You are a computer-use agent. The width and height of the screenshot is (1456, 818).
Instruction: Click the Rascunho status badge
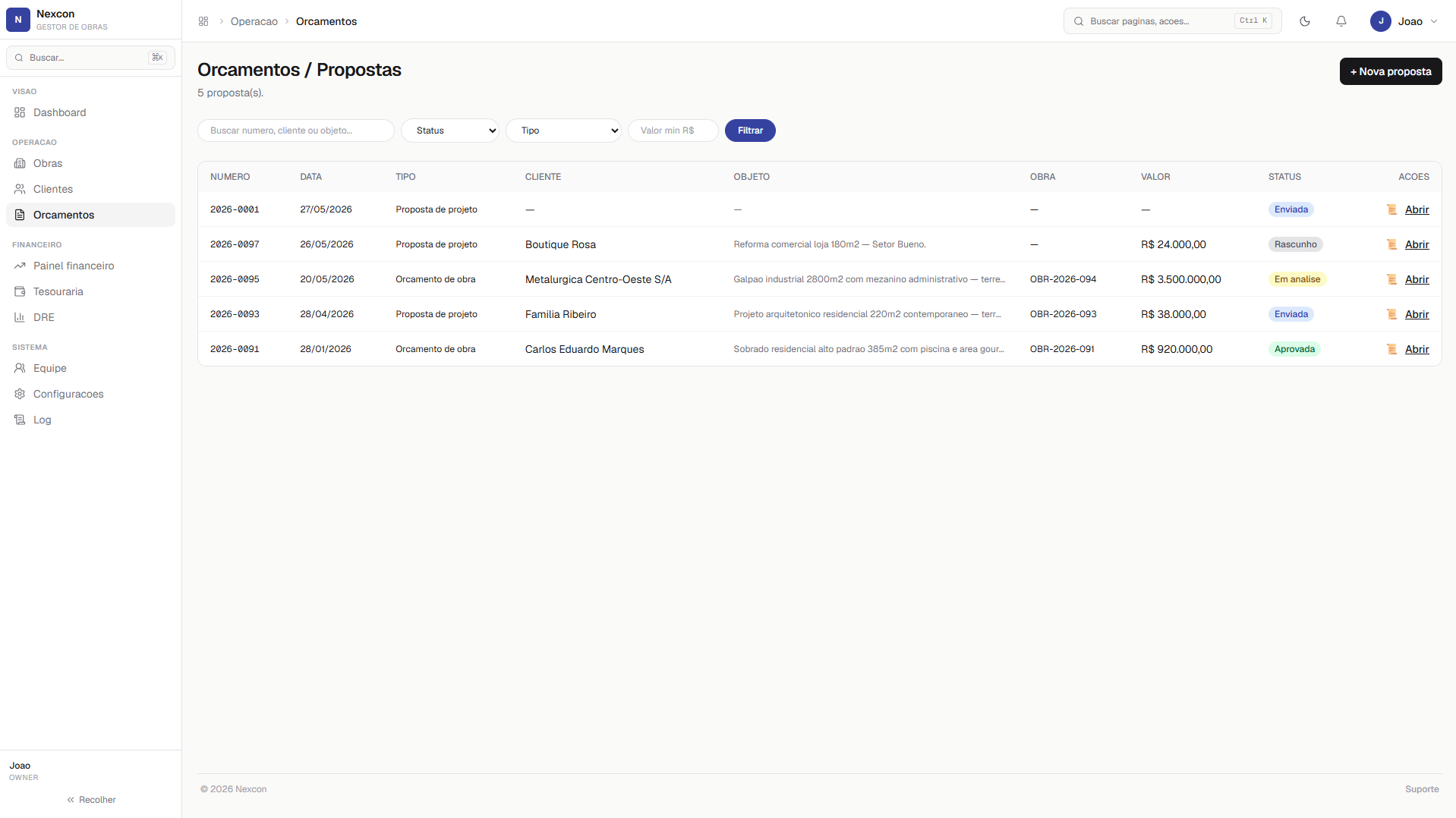coord(1295,244)
